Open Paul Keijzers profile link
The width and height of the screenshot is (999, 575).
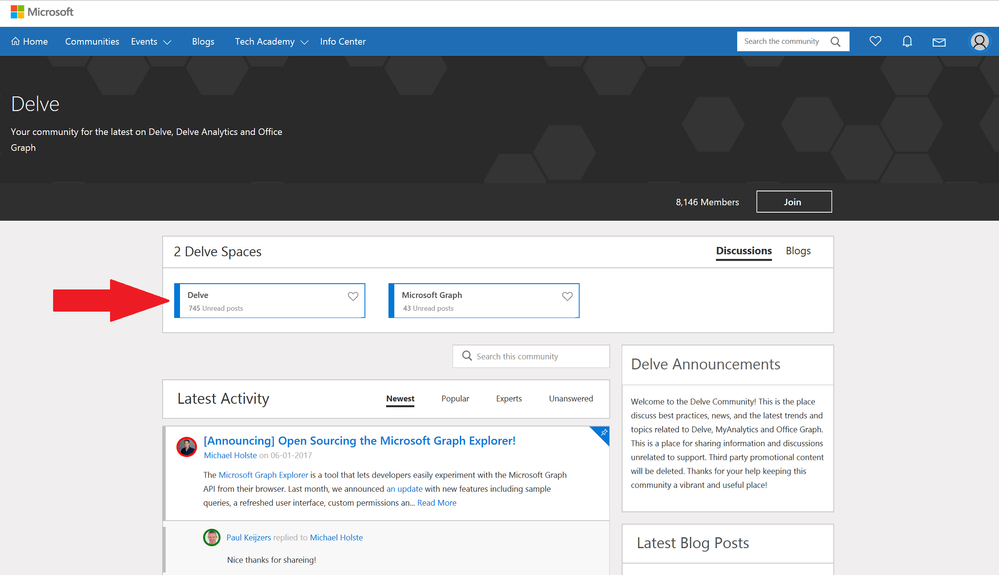click(248, 537)
